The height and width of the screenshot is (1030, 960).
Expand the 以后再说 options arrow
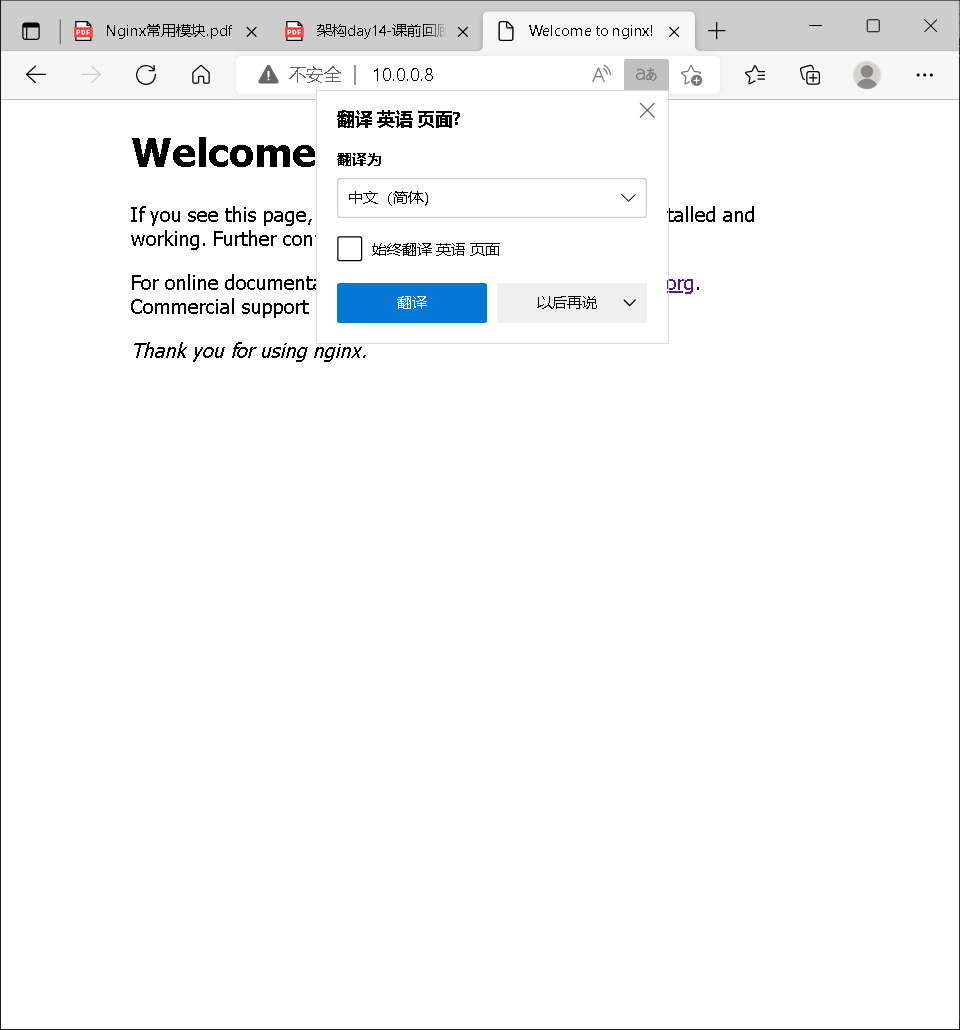tap(629, 303)
